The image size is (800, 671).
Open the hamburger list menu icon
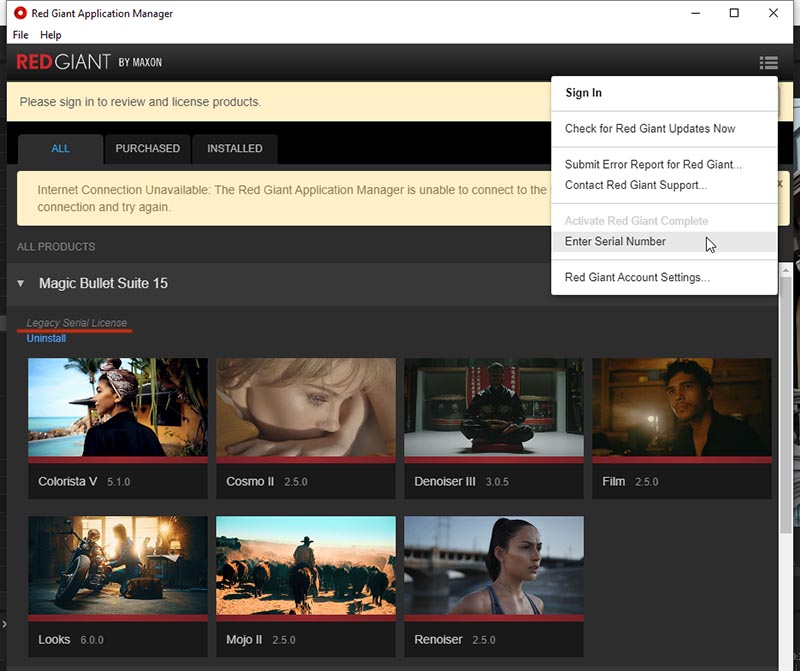[x=768, y=63]
